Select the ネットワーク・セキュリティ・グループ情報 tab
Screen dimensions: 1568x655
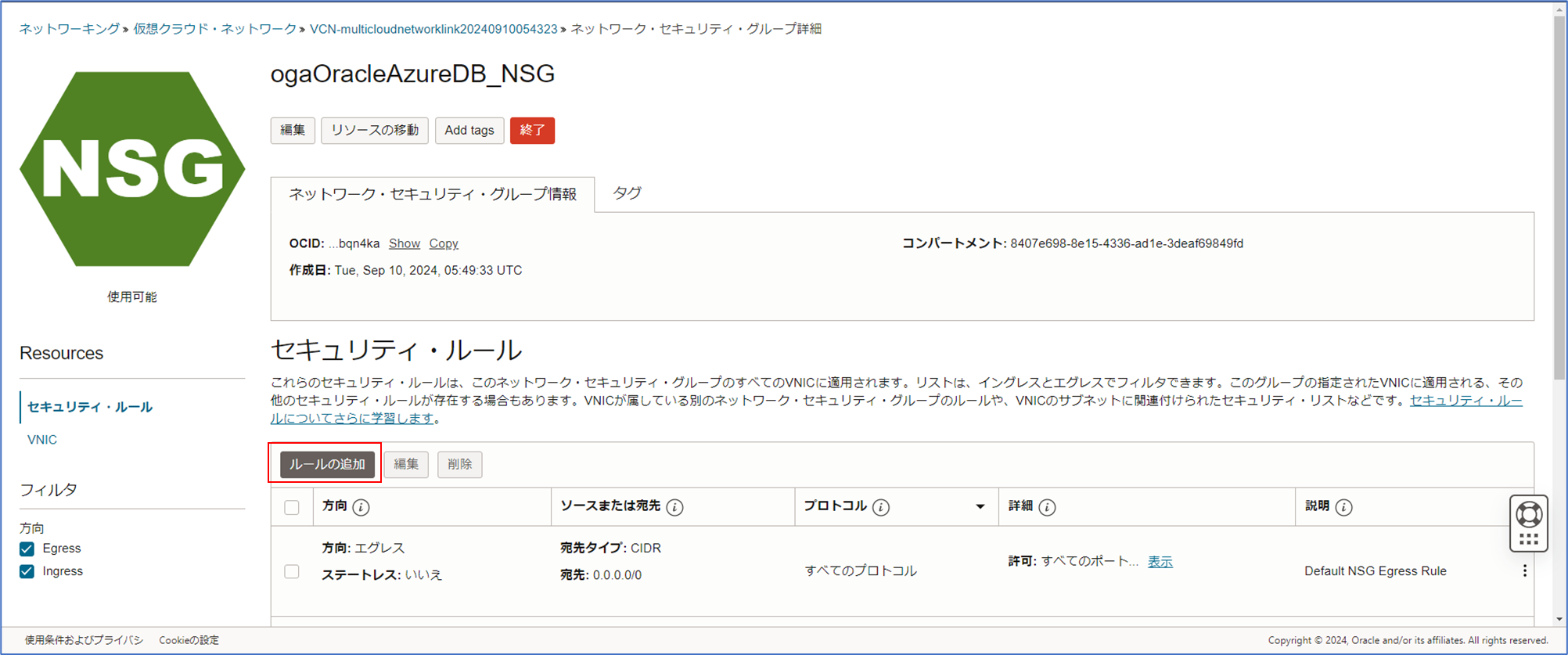[433, 194]
